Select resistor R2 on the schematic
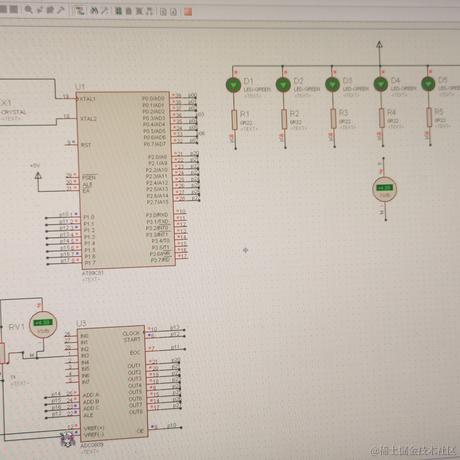460x460 pixels. coord(284,119)
